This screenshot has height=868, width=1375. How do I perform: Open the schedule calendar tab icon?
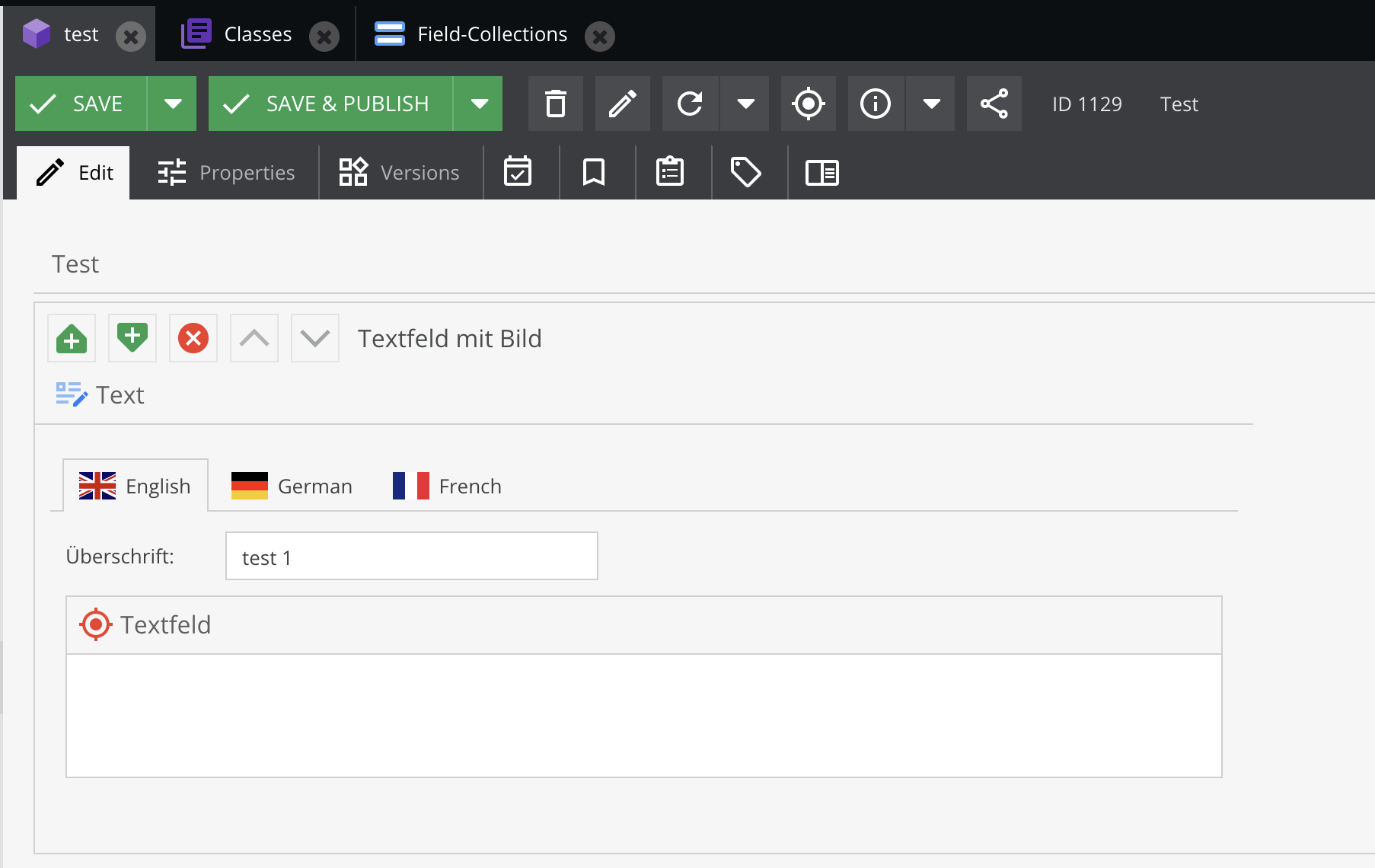pyautogui.click(x=518, y=172)
